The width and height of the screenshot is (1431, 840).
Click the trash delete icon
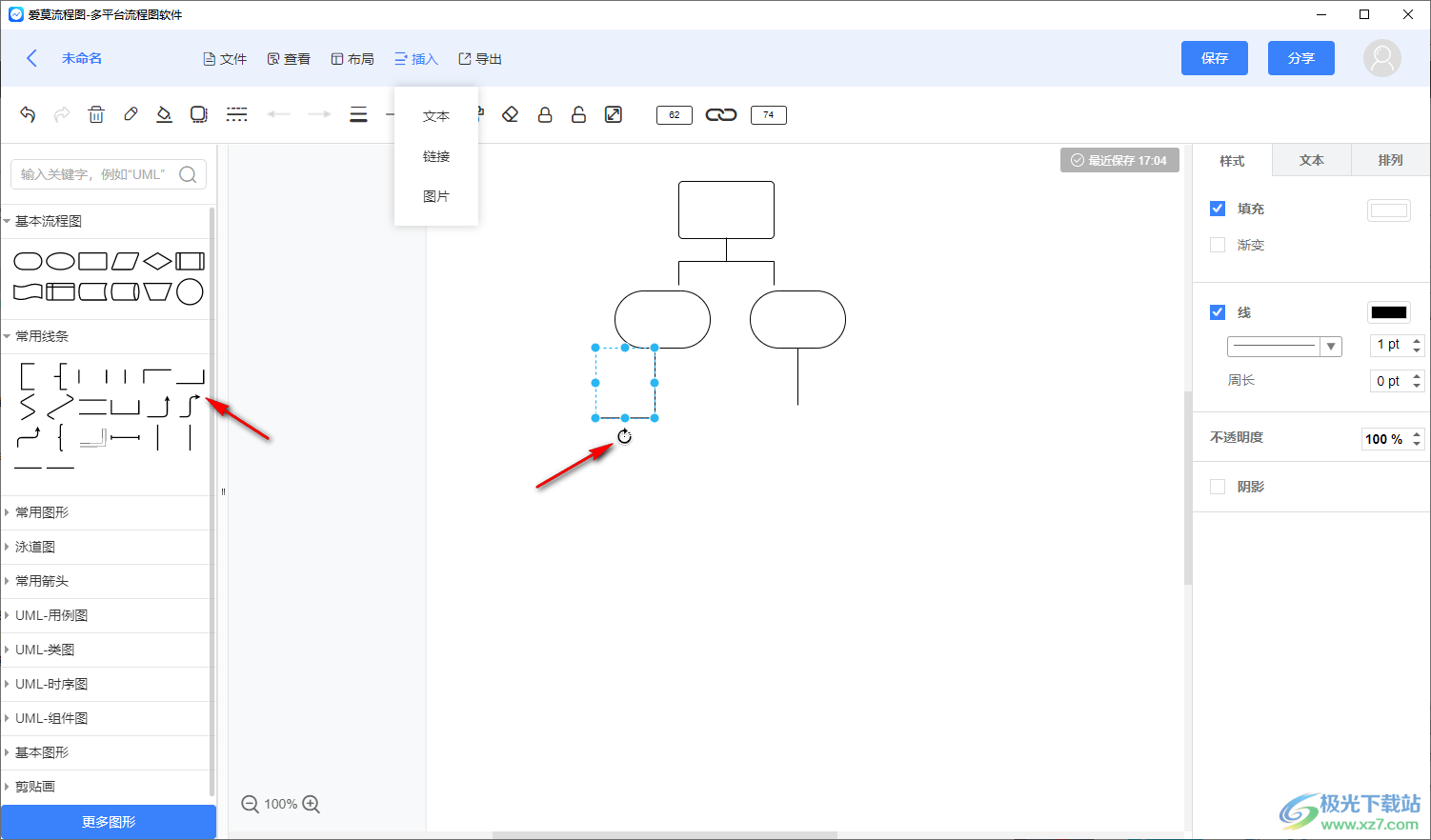pos(96,115)
